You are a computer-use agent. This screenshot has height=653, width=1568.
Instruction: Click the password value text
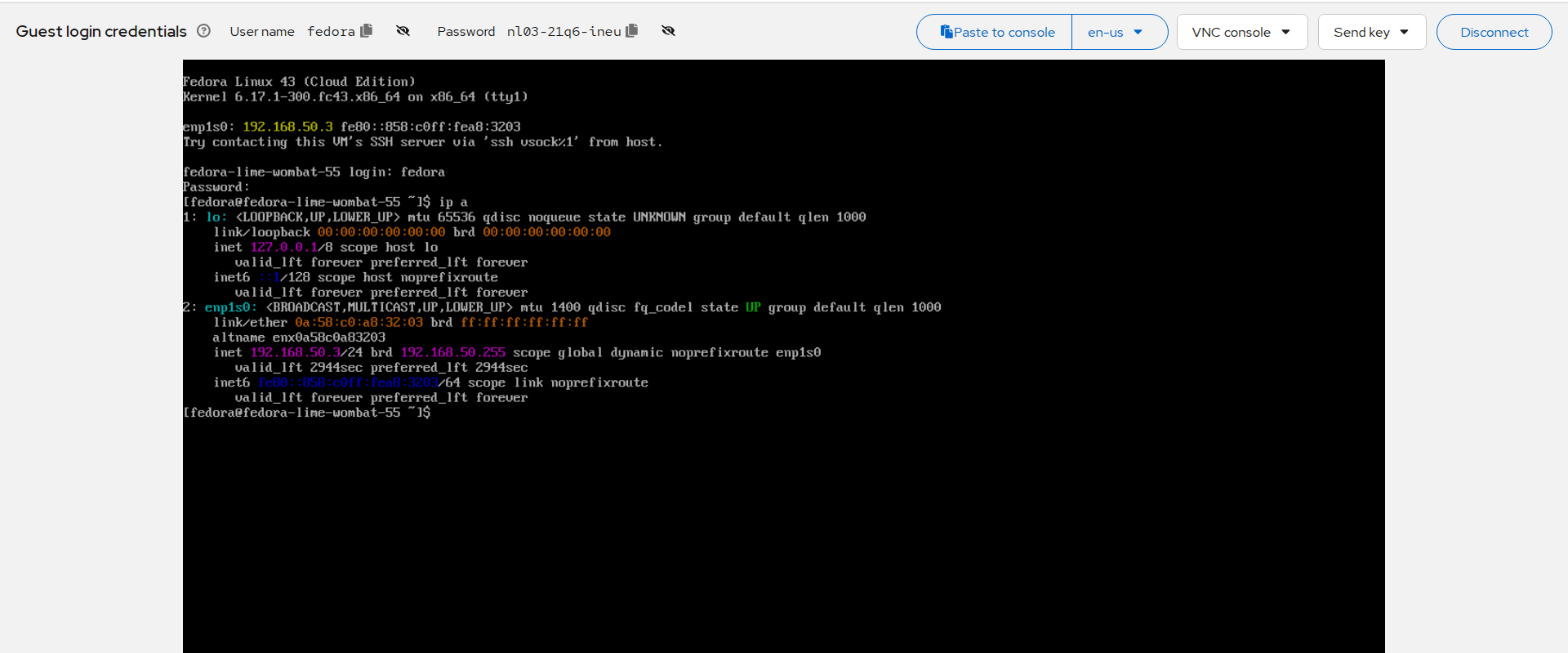pyautogui.click(x=563, y=31)
